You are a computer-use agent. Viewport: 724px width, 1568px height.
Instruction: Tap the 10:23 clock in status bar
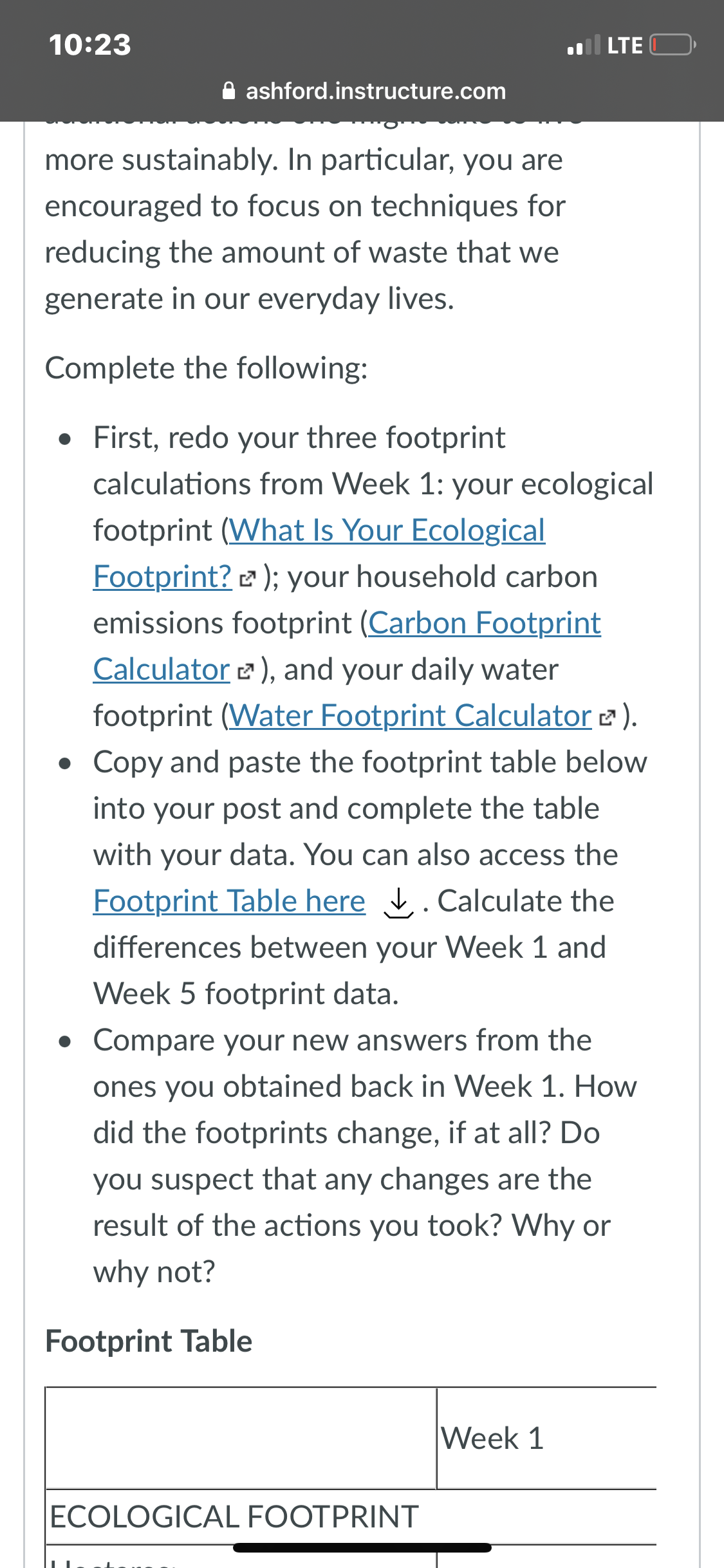(90, 44)
